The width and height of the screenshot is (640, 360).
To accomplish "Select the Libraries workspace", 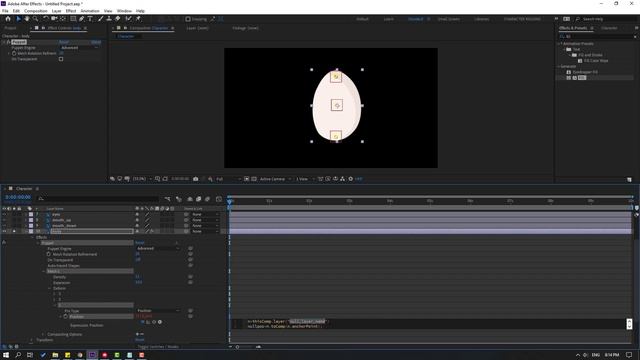I will pyautogui.click(x=482, y=19).
